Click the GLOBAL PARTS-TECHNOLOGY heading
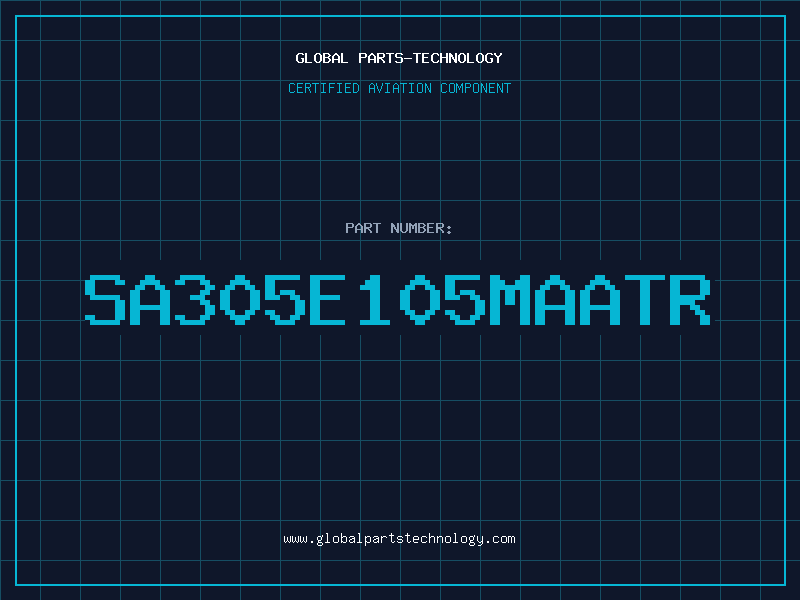Viewport: 800px width, 600px height. click(399, 58)
